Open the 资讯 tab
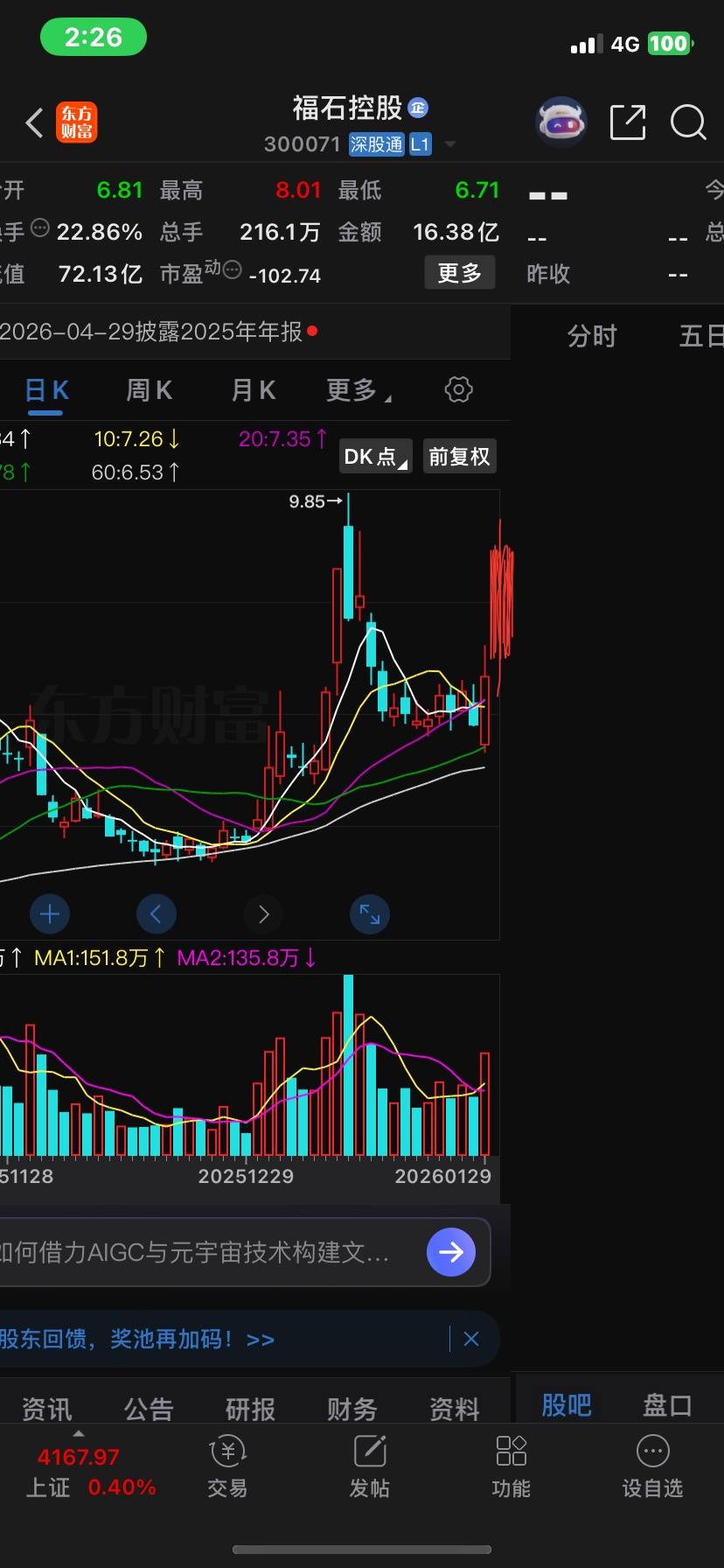The width and height of the screenshot is (724, 1568). click(46, 1409)
